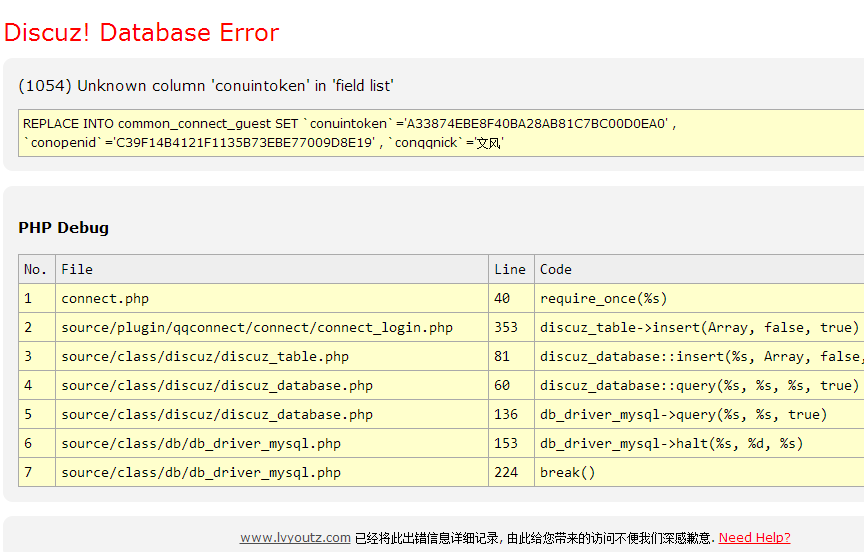
Task: Select row number 2 cell
Action: (37, 328)
